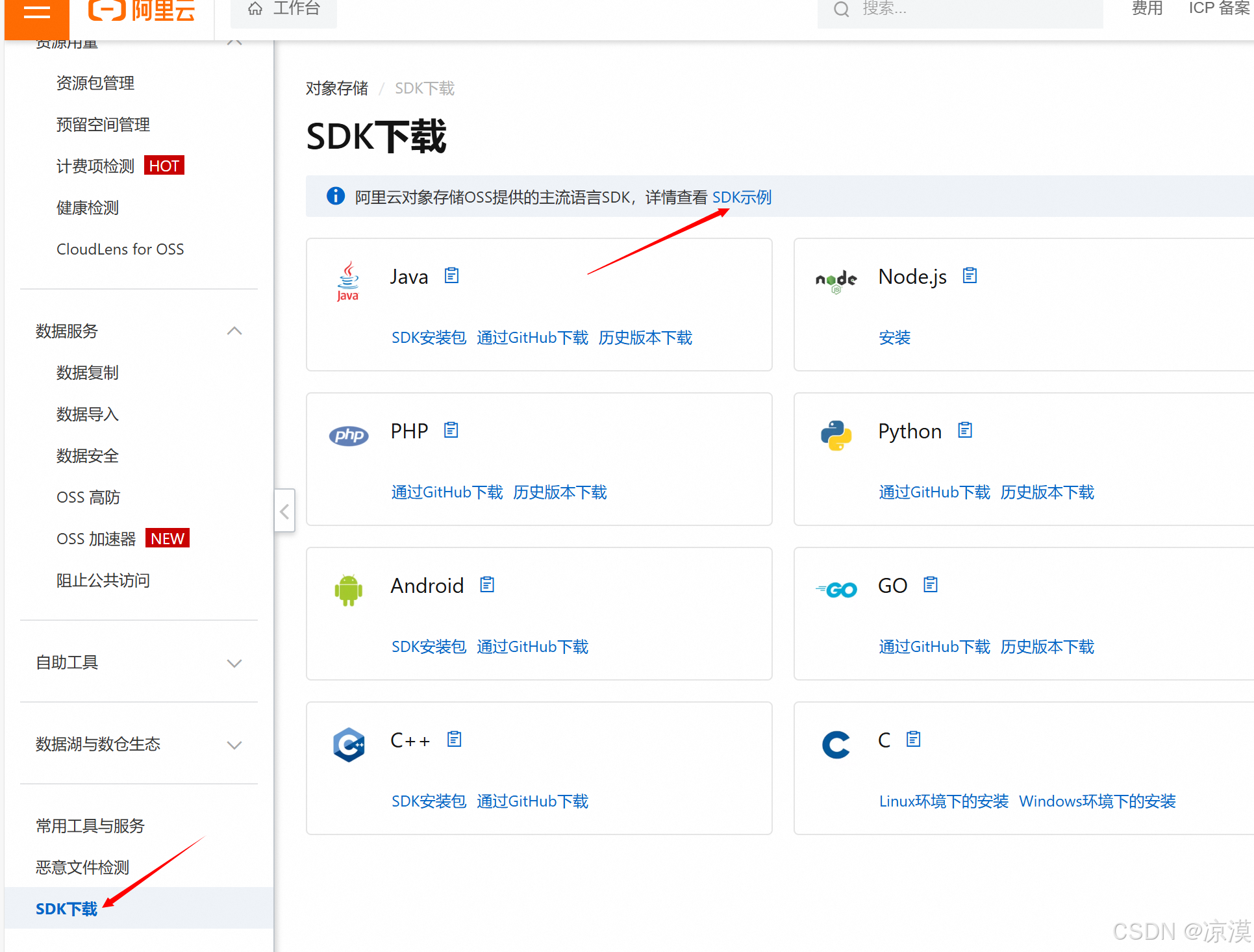The width and height of the screenshot is (1254, 952).
Task: Select OSS 加速器 menu item
Action: click(x=96, y=539)
